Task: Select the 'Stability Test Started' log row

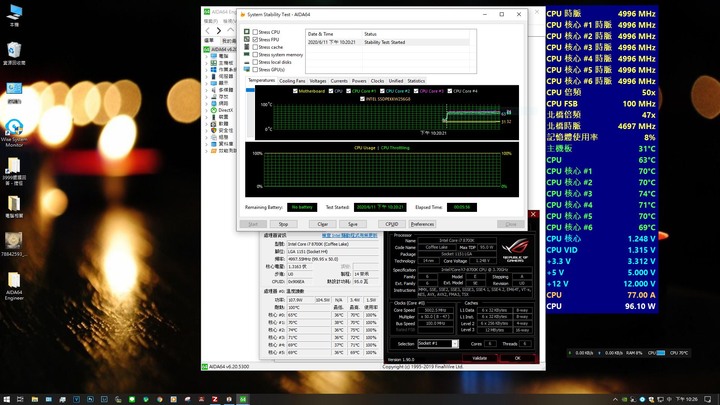Action: coord(388,42)
